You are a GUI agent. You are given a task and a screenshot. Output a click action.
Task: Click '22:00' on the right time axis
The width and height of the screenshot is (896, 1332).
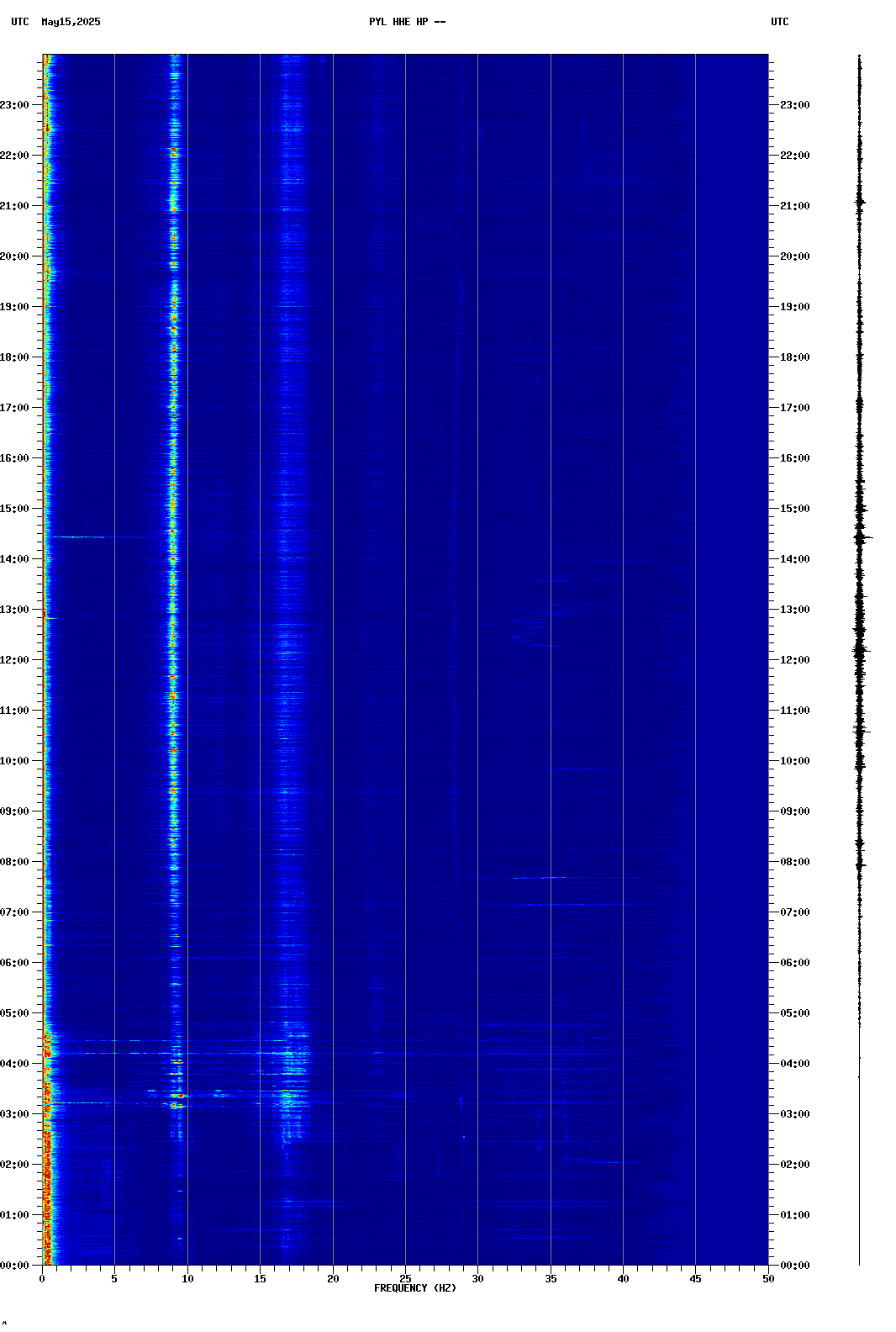pos(795,156)
